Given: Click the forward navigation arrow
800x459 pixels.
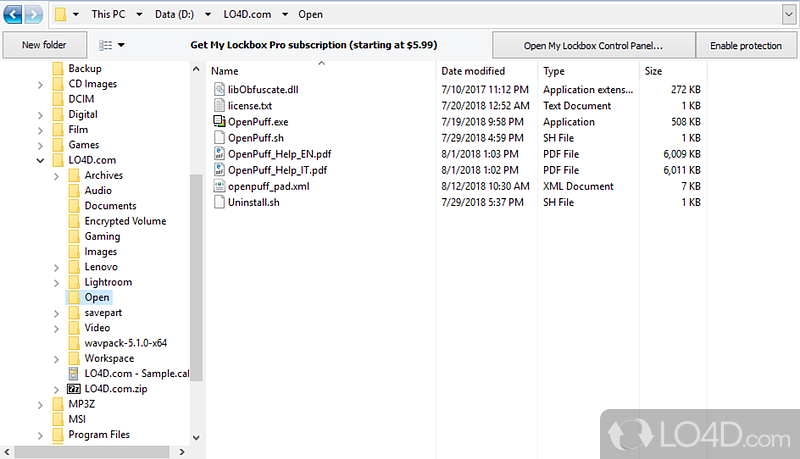Looking at the screenshot, I should (34, 15).
